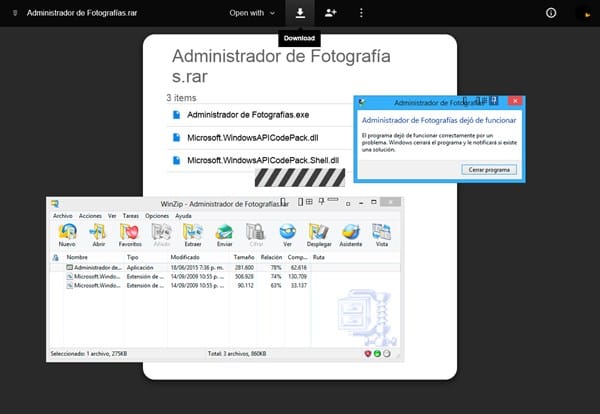
Task: Click the Desplegar icon in WinZip toolbar
Action: click(319, 234)
